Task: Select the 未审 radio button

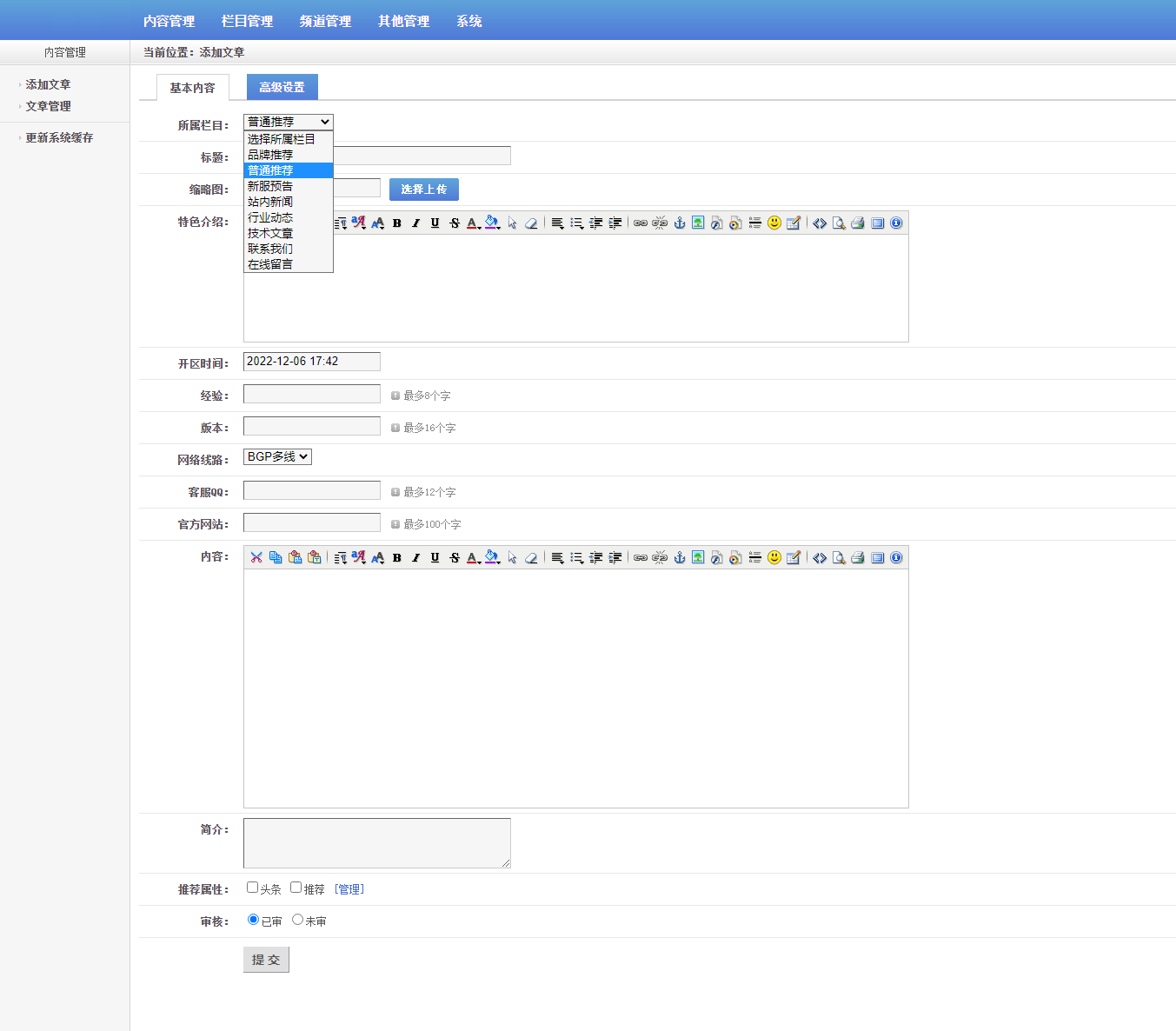Action: (x=298, y=920)
